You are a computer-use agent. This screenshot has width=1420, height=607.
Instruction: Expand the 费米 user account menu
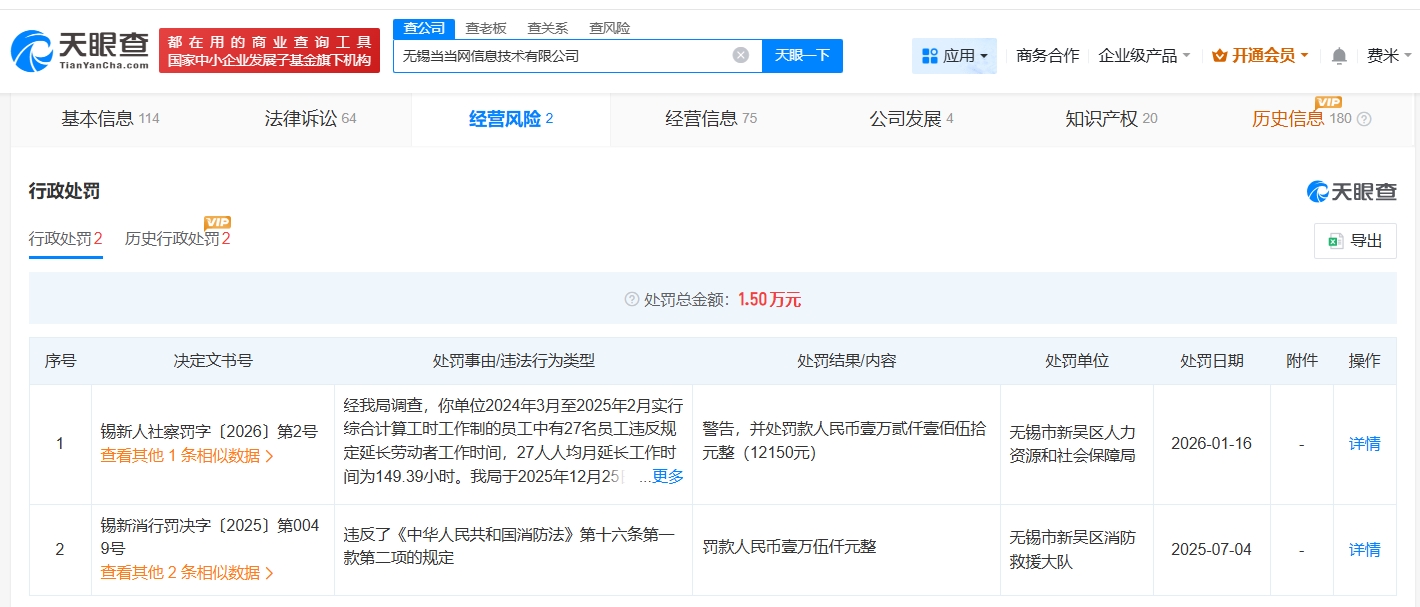point(1388,56)
